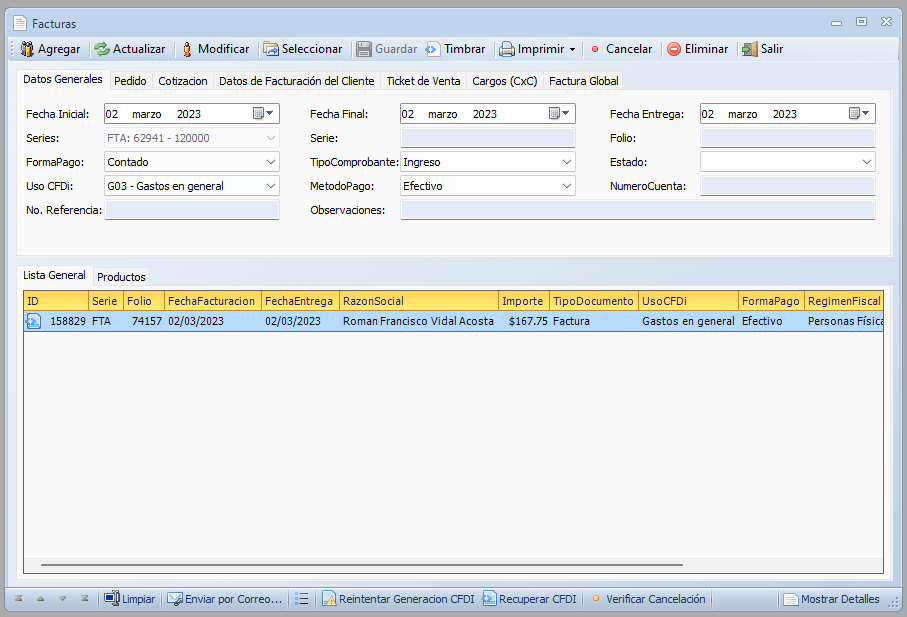Click in the Observaciones text field
This screenshot has height=617, width=907.
click(637, 210)
